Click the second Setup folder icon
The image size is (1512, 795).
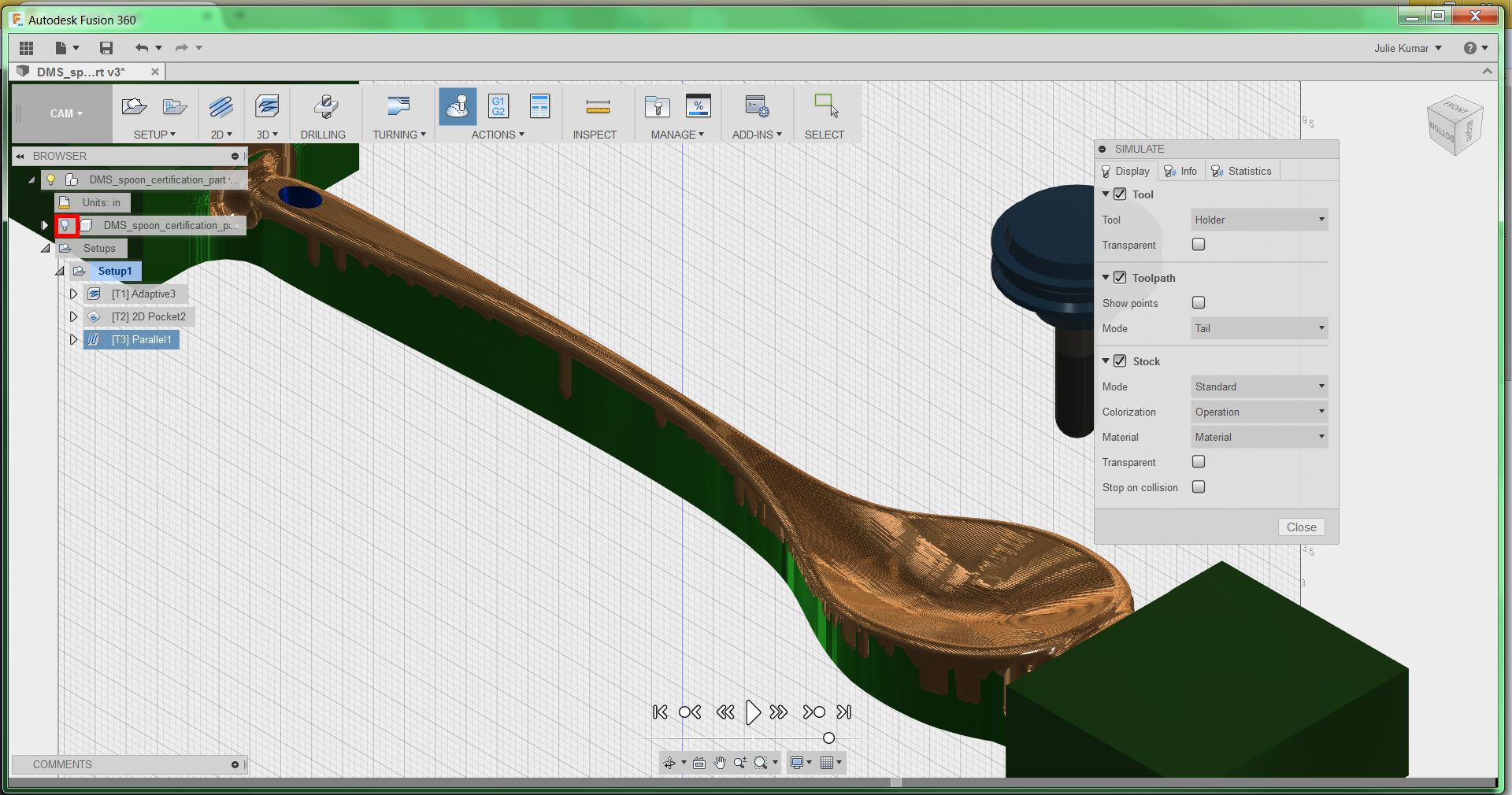(x=175, y=106)
